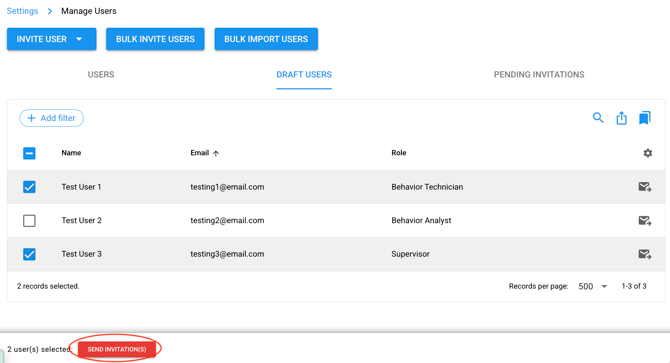Click the Invite User button

[x=52, y=39]
